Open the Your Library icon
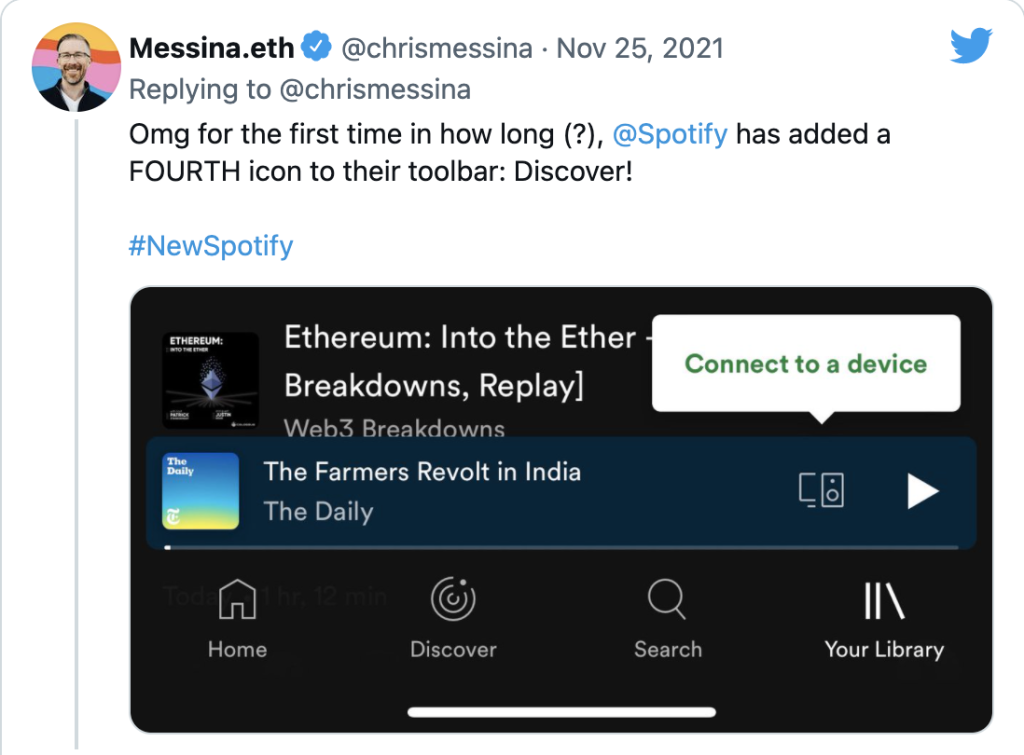The width and height of the screenshot is (1024, 755). coord(883,602)
